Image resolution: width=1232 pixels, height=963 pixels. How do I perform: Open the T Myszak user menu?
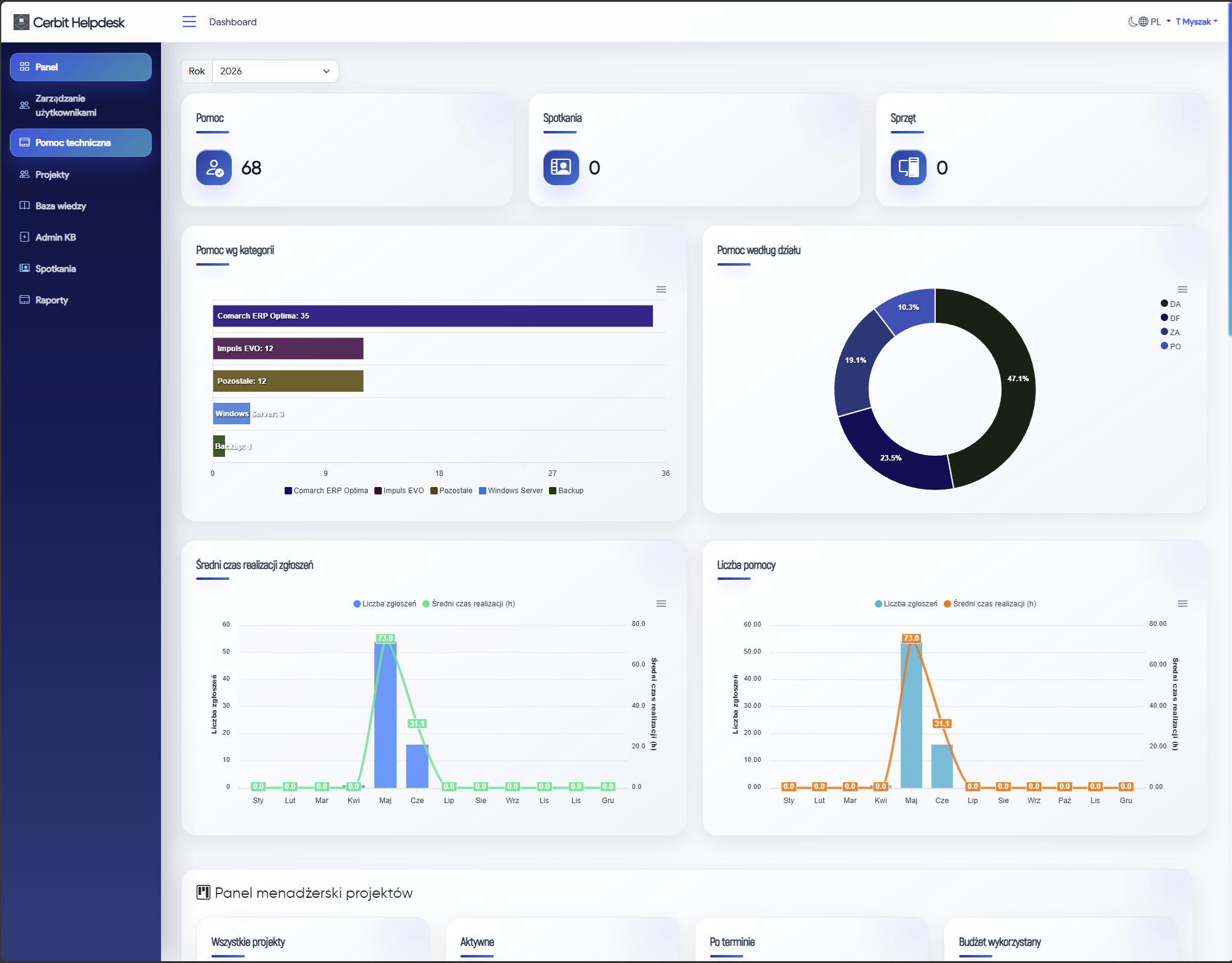pos(1196,22)
